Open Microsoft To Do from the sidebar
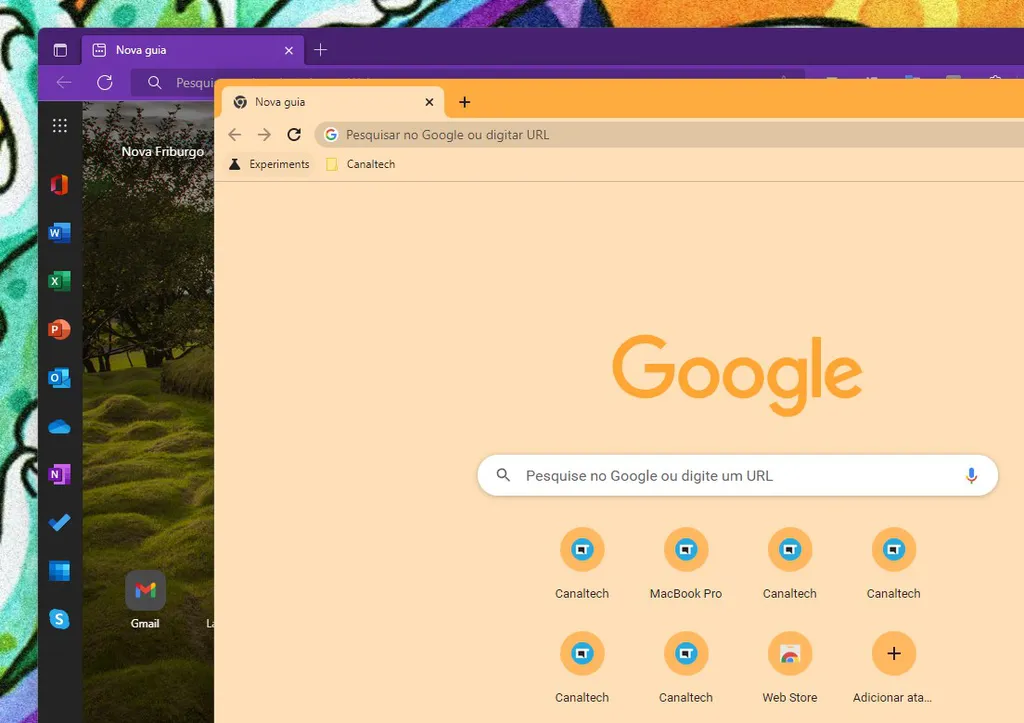The image size is (1024, 723). coord(59,522)
